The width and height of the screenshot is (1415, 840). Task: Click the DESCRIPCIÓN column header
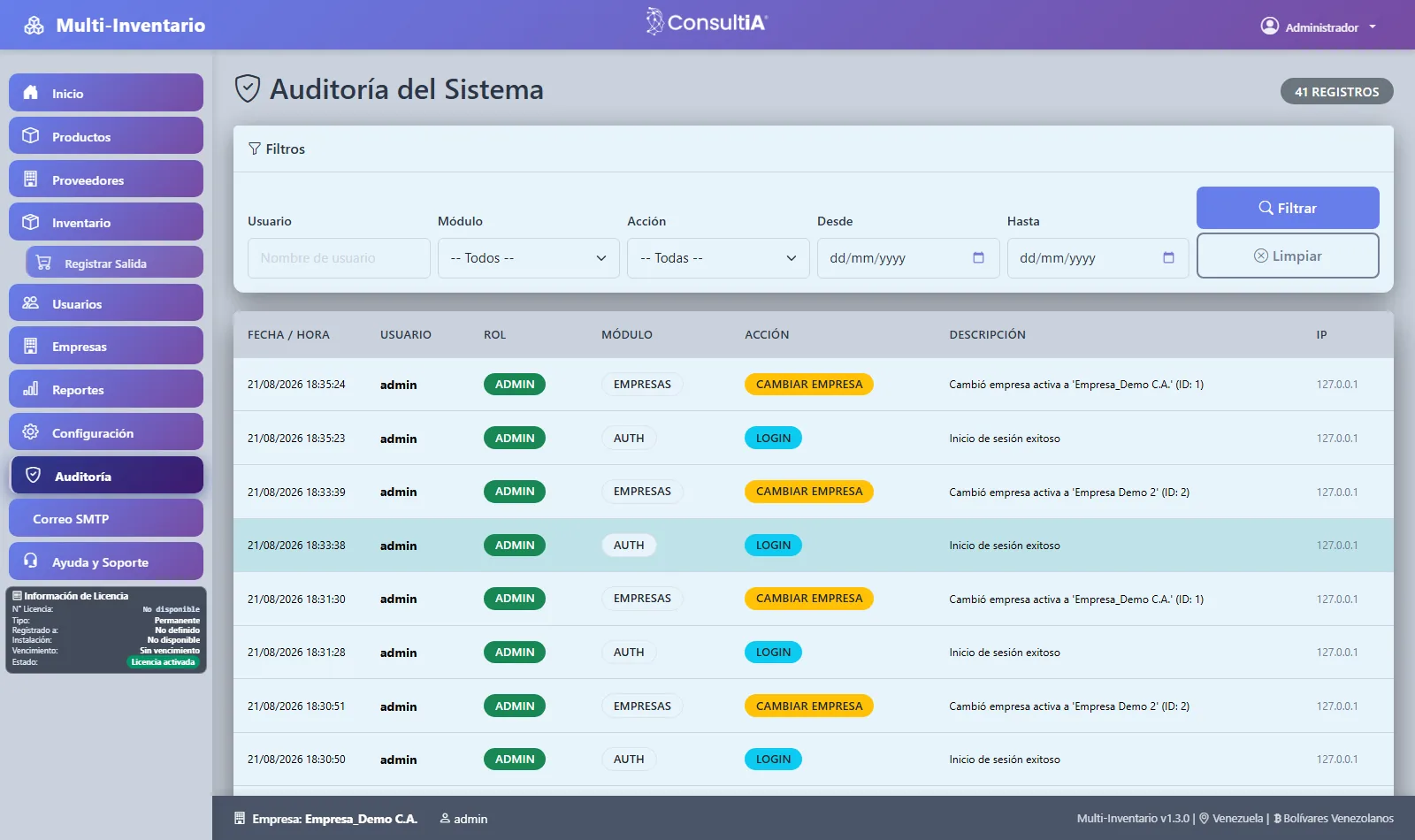tap(987, 335)
